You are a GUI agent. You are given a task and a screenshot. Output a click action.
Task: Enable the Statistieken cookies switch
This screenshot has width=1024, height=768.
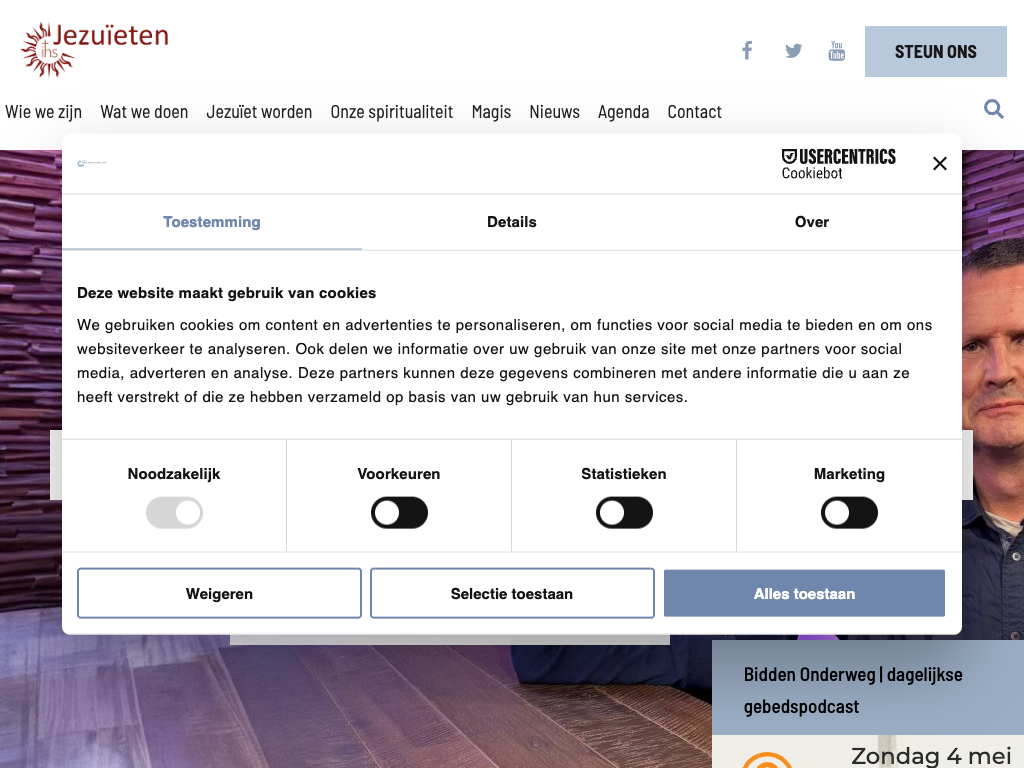(x=624, y=513)
